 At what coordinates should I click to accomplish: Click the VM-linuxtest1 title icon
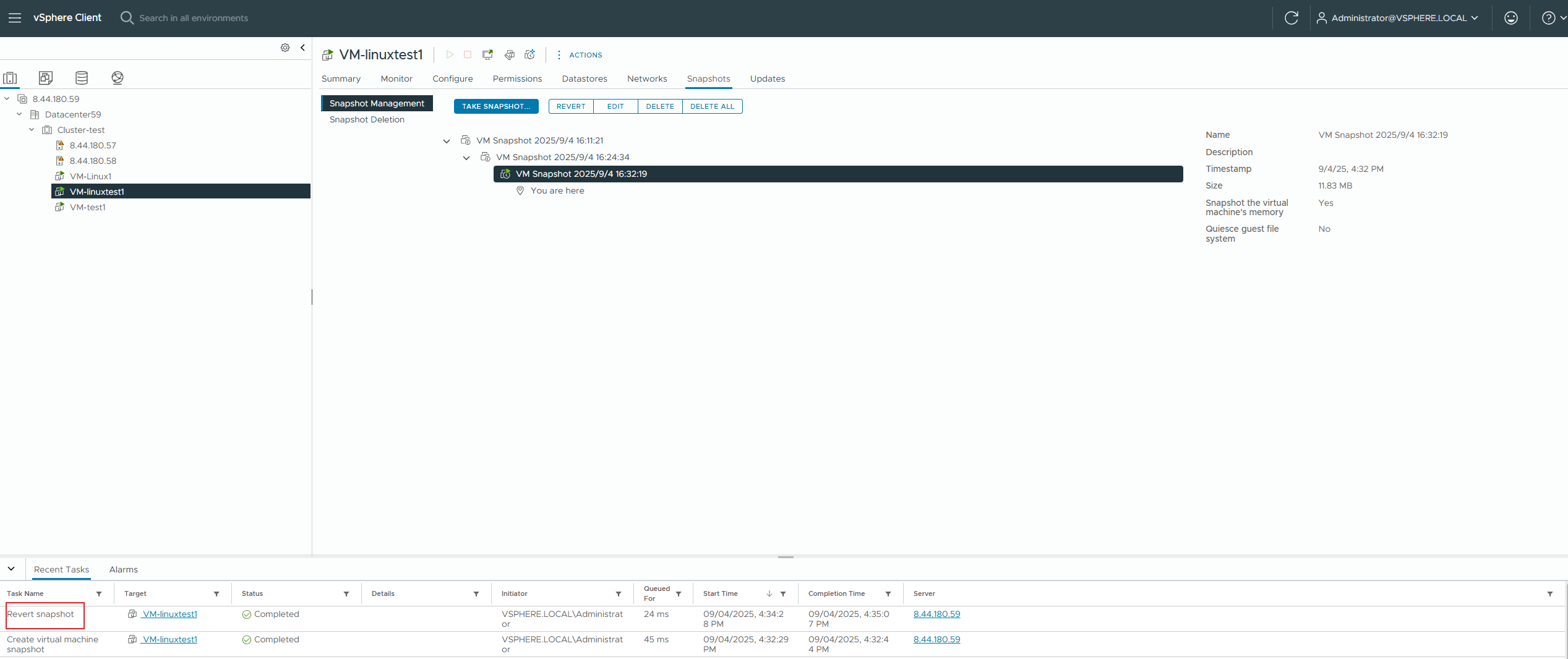click(x=328, y=55)
